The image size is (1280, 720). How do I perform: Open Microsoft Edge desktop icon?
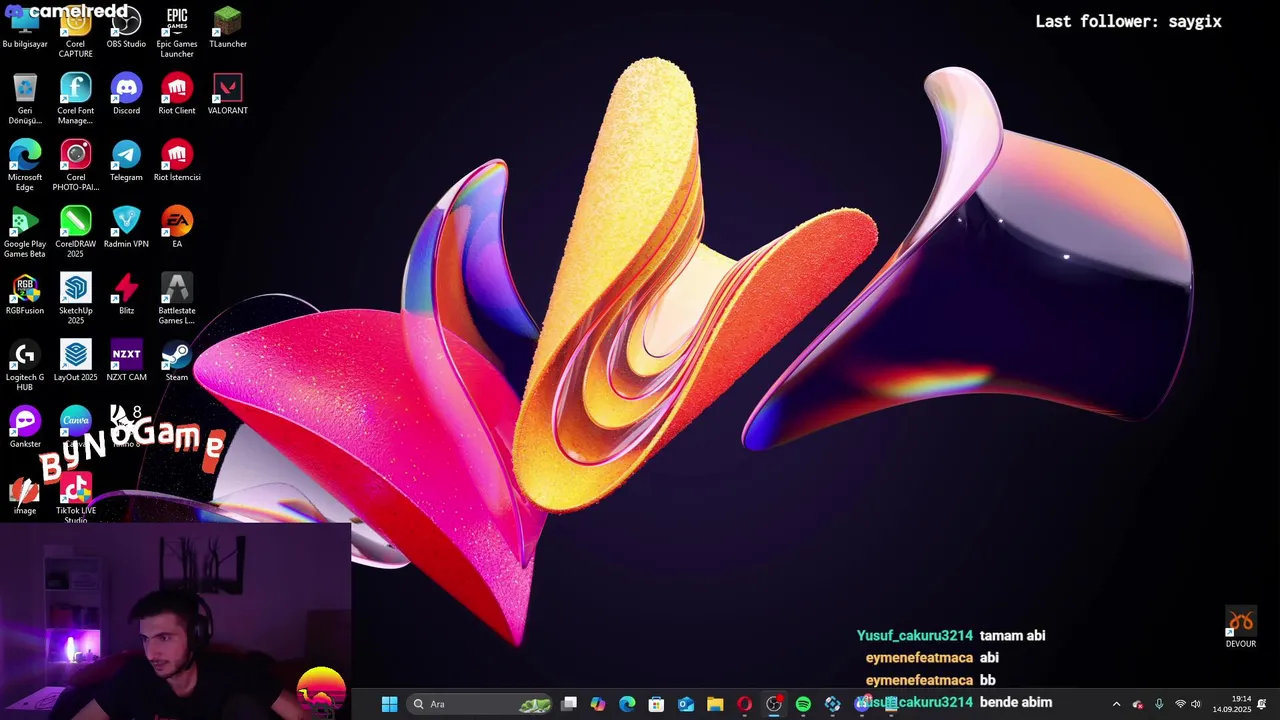pos(25,165)
